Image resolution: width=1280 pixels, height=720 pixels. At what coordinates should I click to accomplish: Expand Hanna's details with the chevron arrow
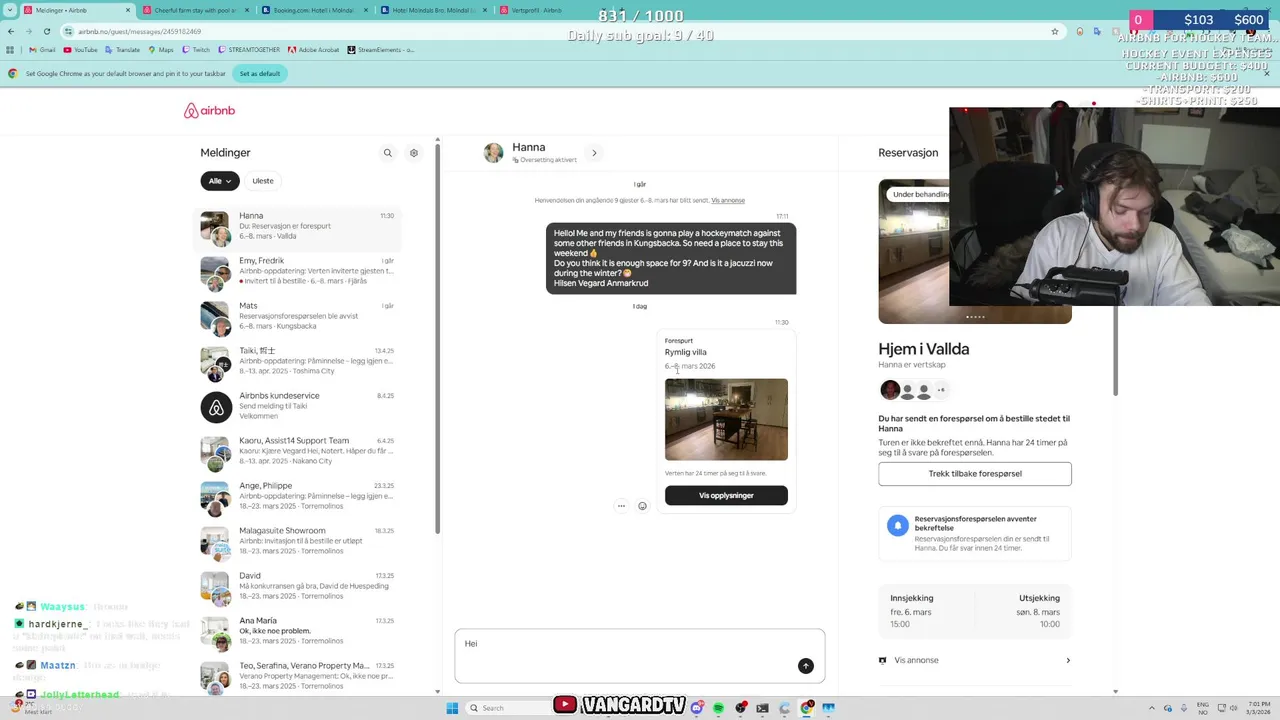point(594,153)
